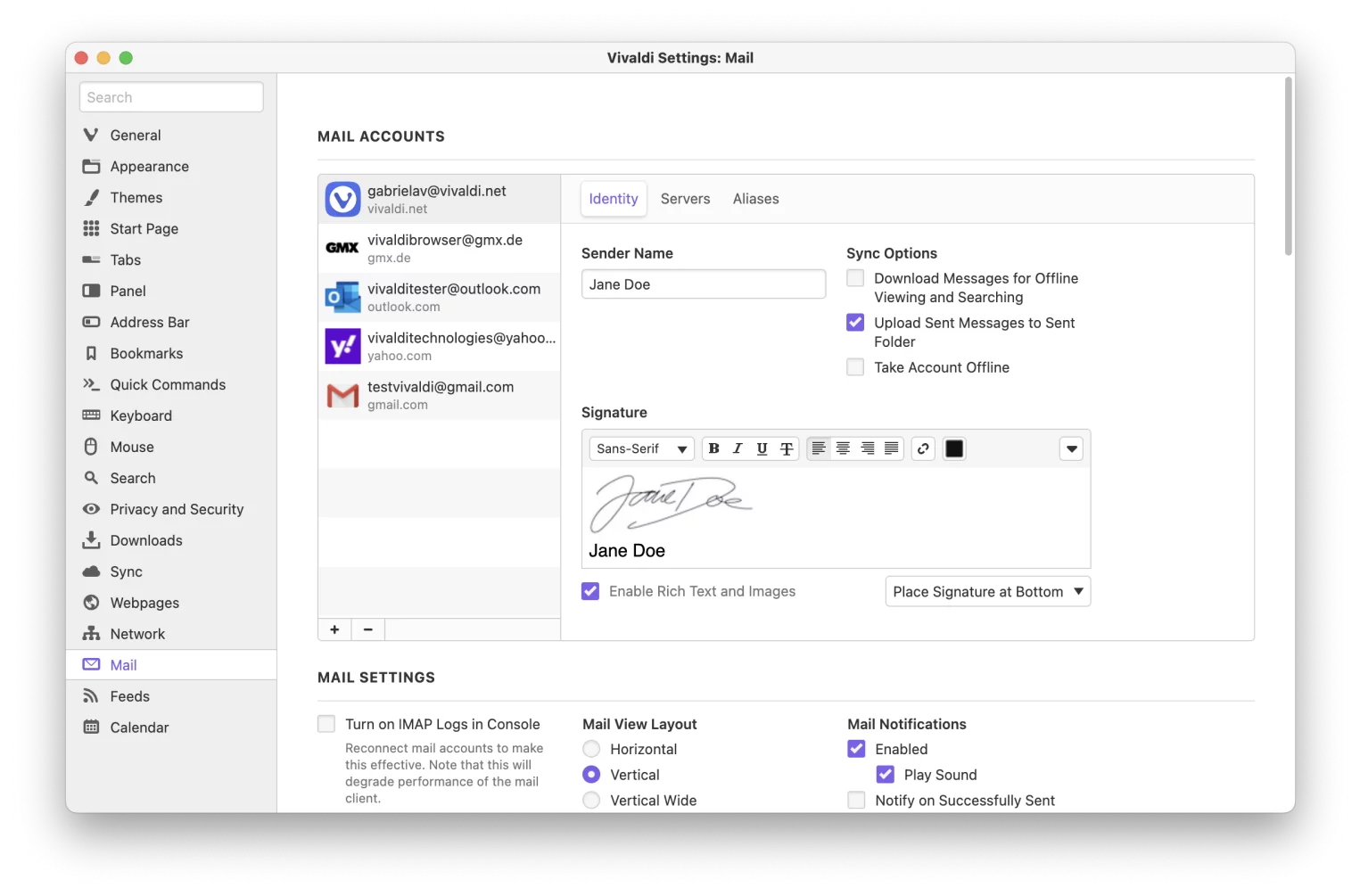This screenshot has width=1360, height=896.
Task: Center-align the signature text
Action: [x=843, y=448]
